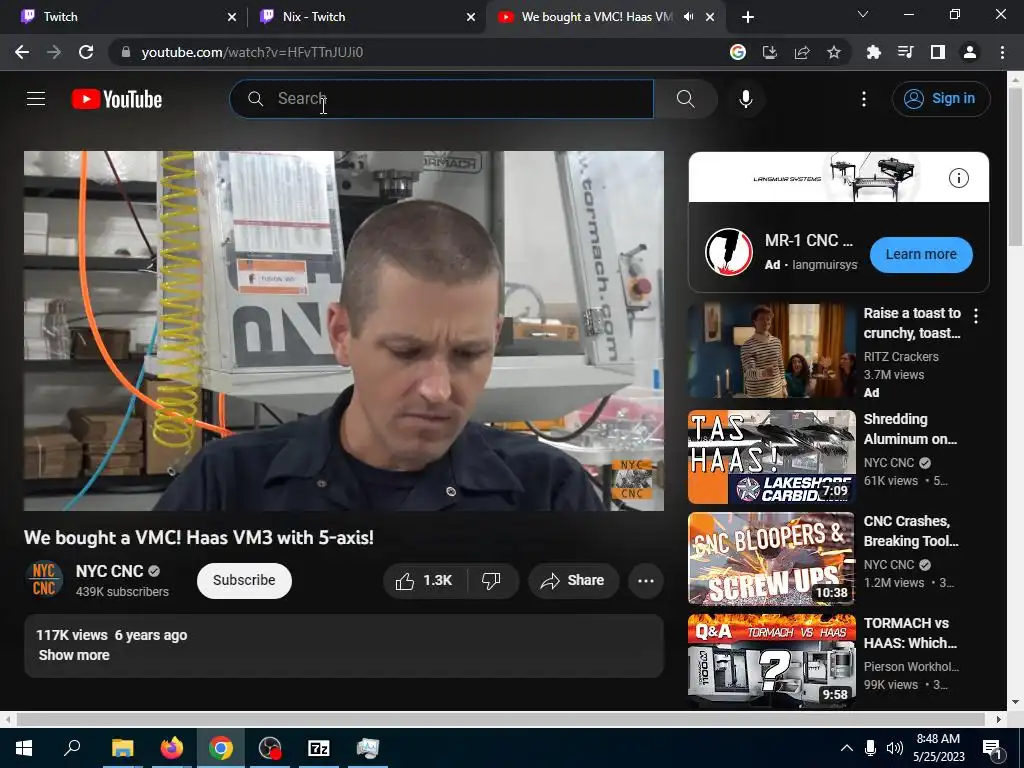Open the volume control in tray
This screenshot has height=768, width=1024.
[894, 748]
